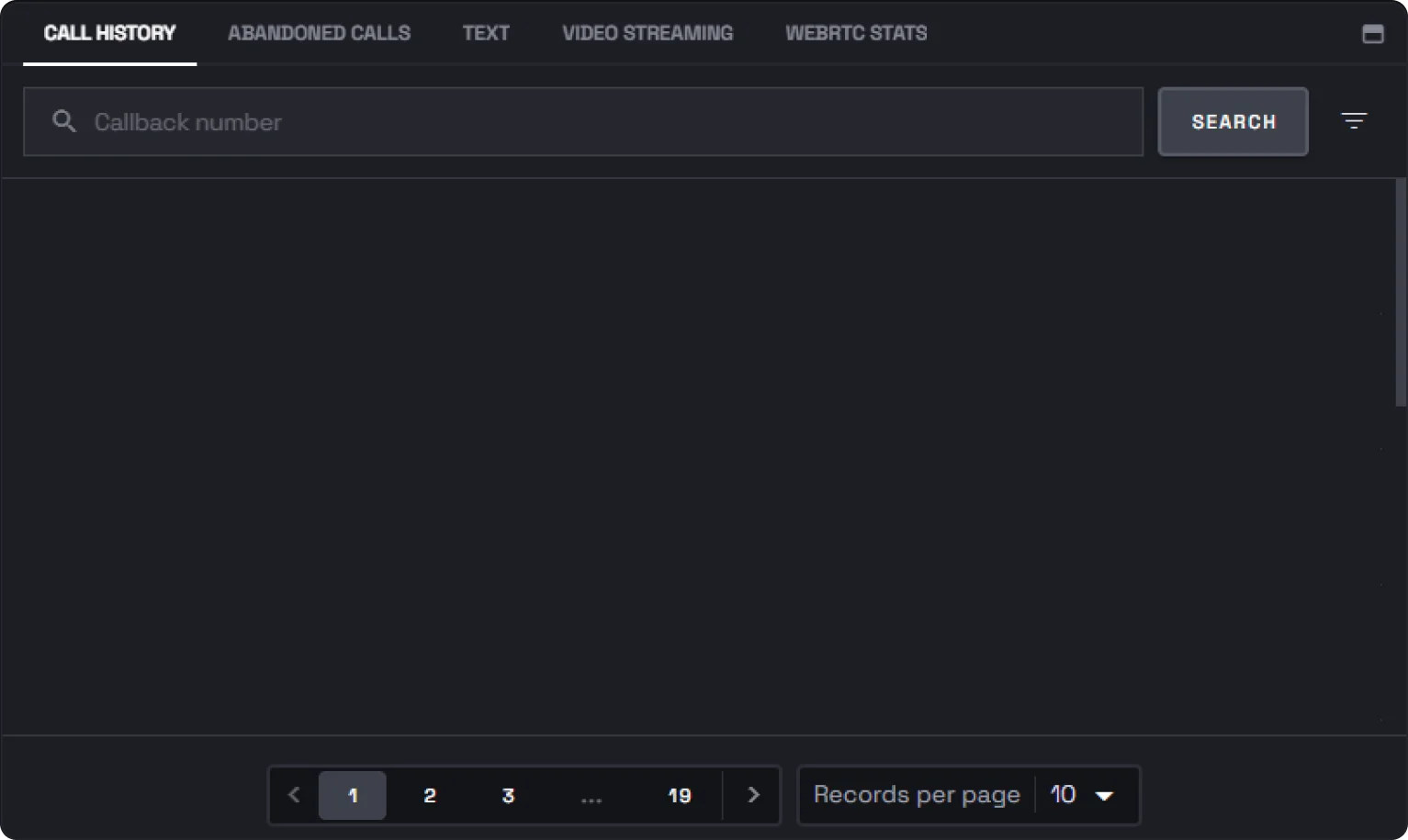Show the WebRTC Stats tab
The width and height of the screenshot is (1408, 840).
[856, 33]
